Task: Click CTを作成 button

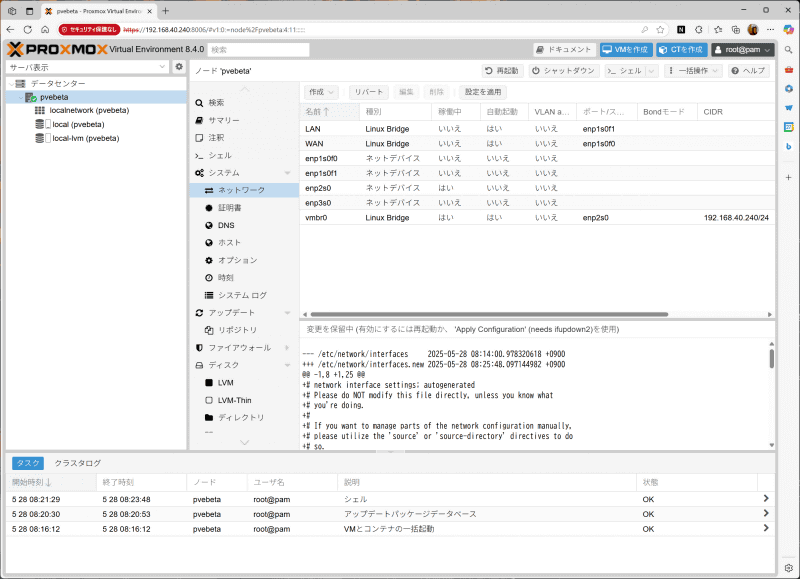Action: point(681,49)
